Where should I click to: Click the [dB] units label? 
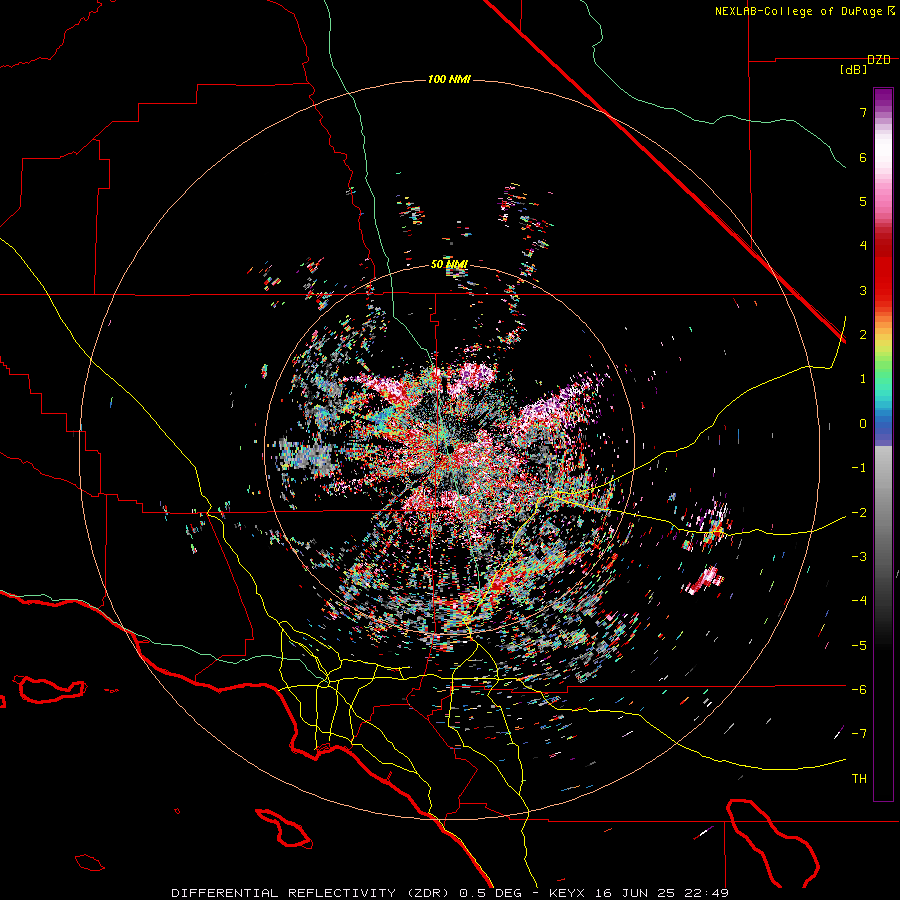tap(854, 70)
